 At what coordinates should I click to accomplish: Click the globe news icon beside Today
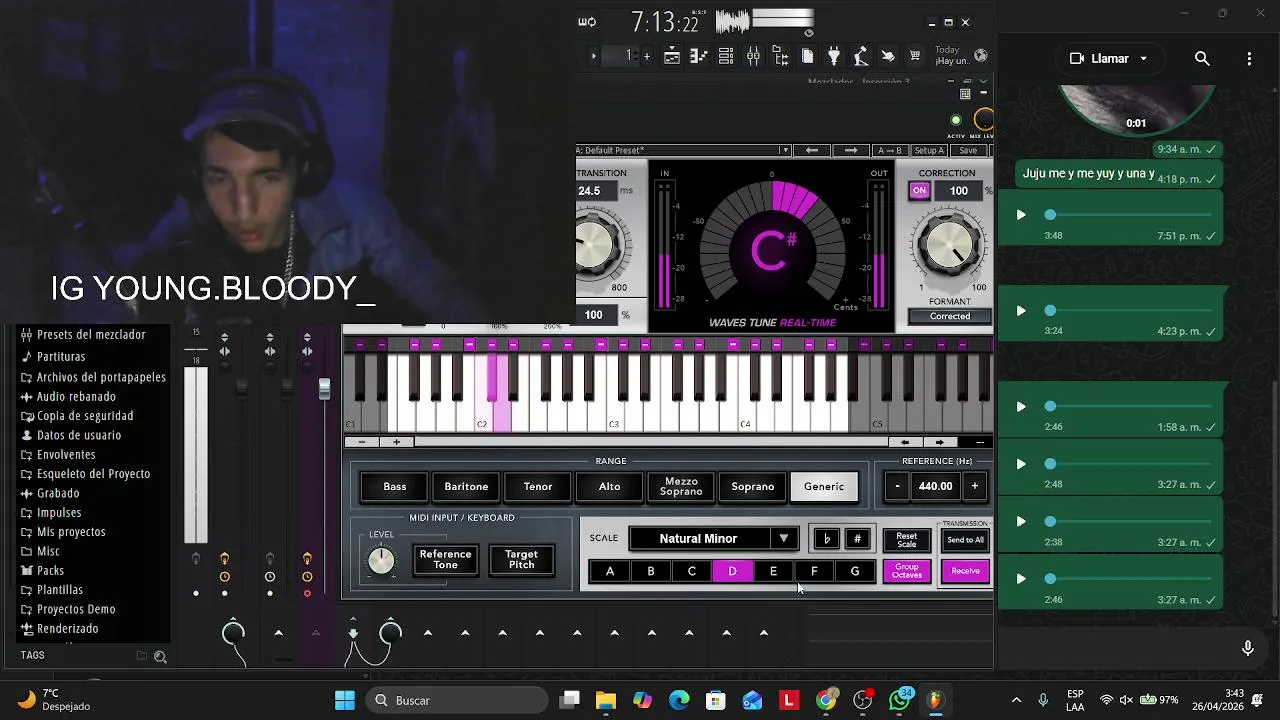[x=981, y=56]
